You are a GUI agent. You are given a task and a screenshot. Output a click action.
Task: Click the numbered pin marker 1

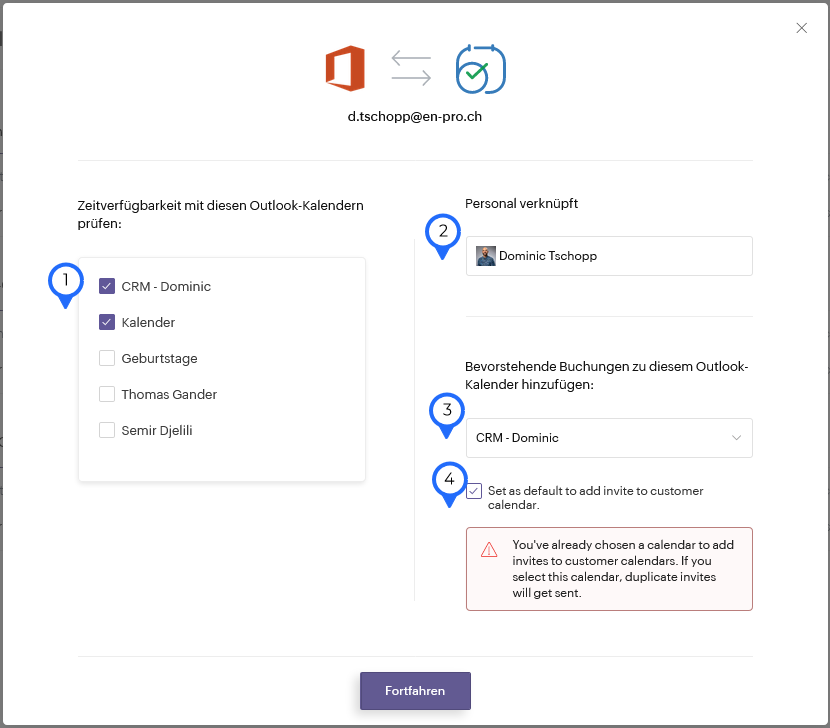click(x=66, y=285)
